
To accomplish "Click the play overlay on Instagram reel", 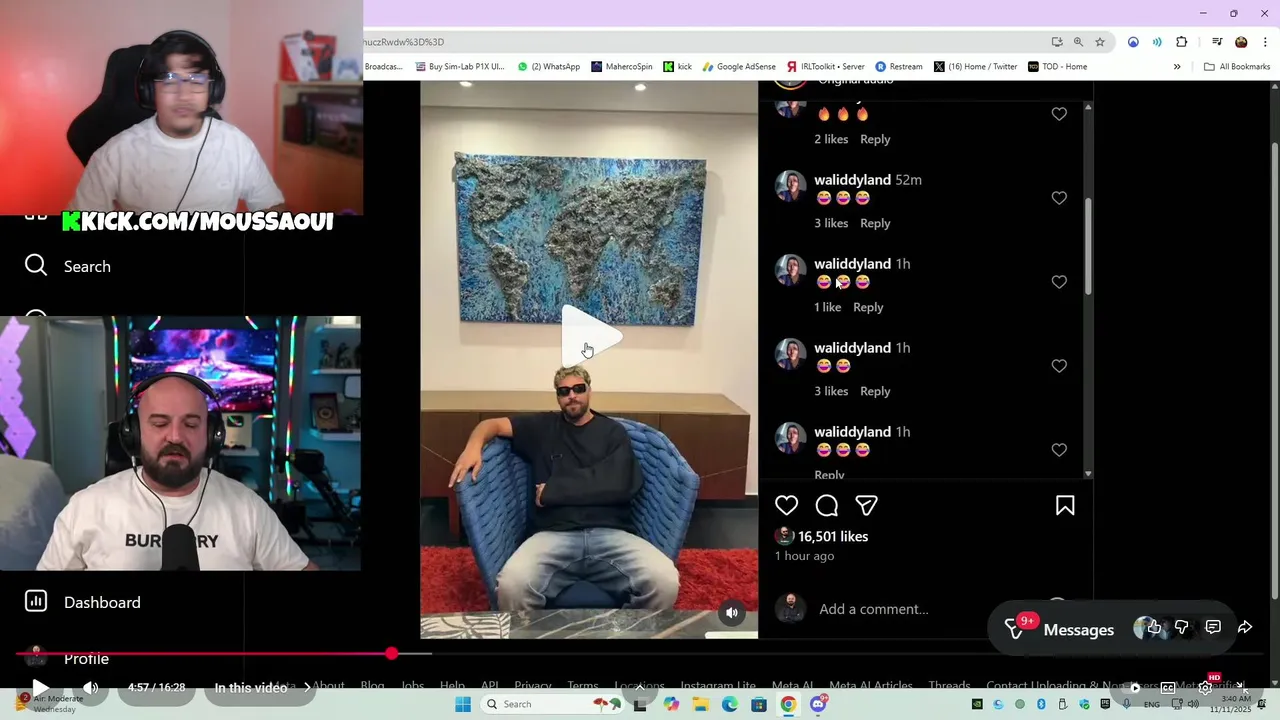I will 590,335.
